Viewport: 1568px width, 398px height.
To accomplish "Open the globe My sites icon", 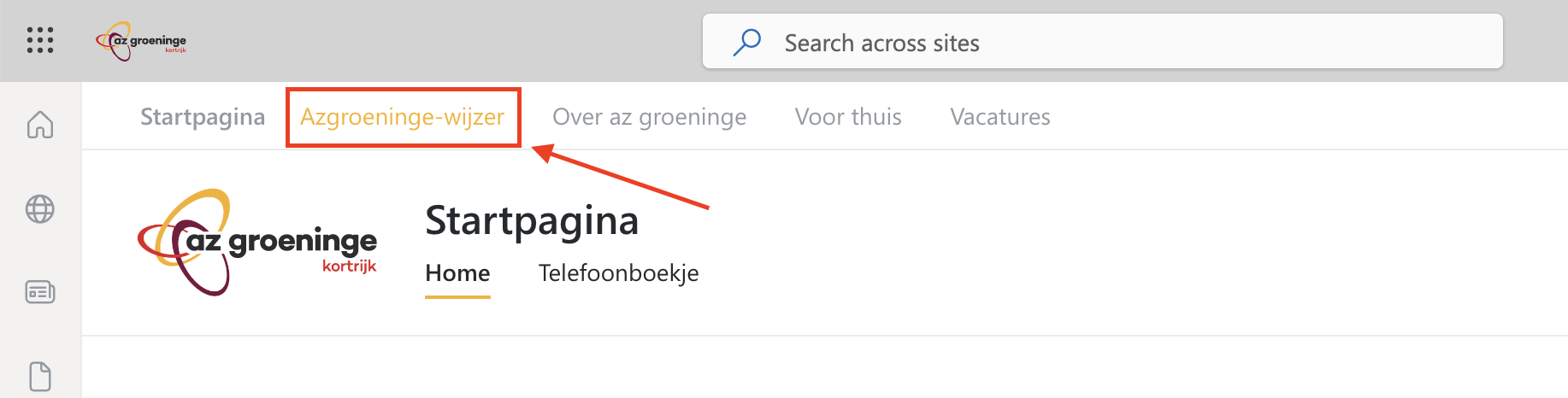I will point(40,208).
